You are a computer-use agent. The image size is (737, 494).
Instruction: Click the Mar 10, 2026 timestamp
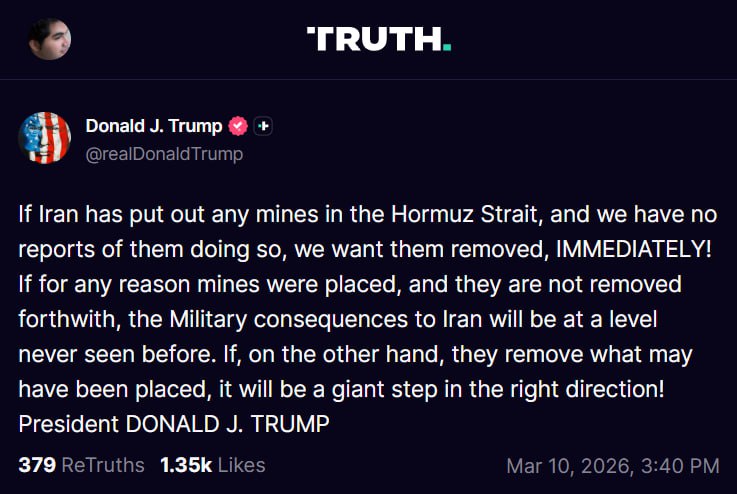click(612, 465)
